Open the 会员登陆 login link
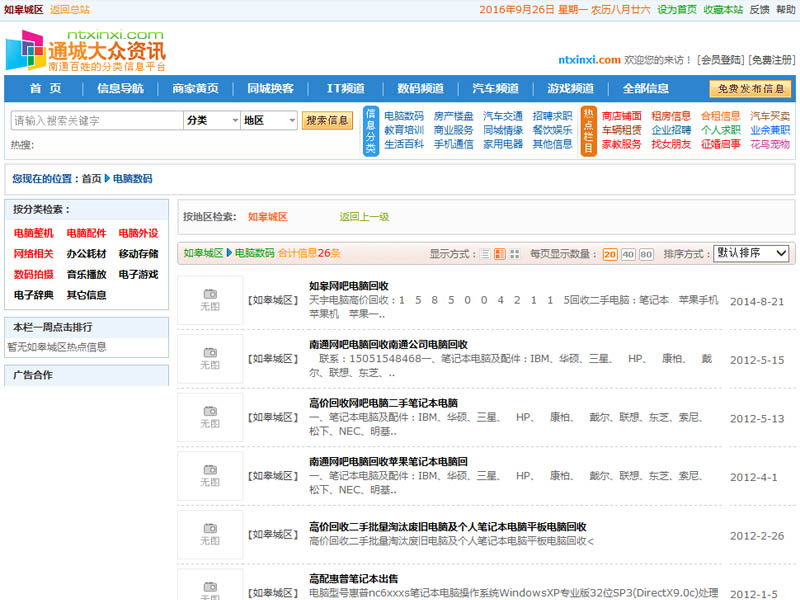This screenshot has width=800, height=600. (720, 60)
